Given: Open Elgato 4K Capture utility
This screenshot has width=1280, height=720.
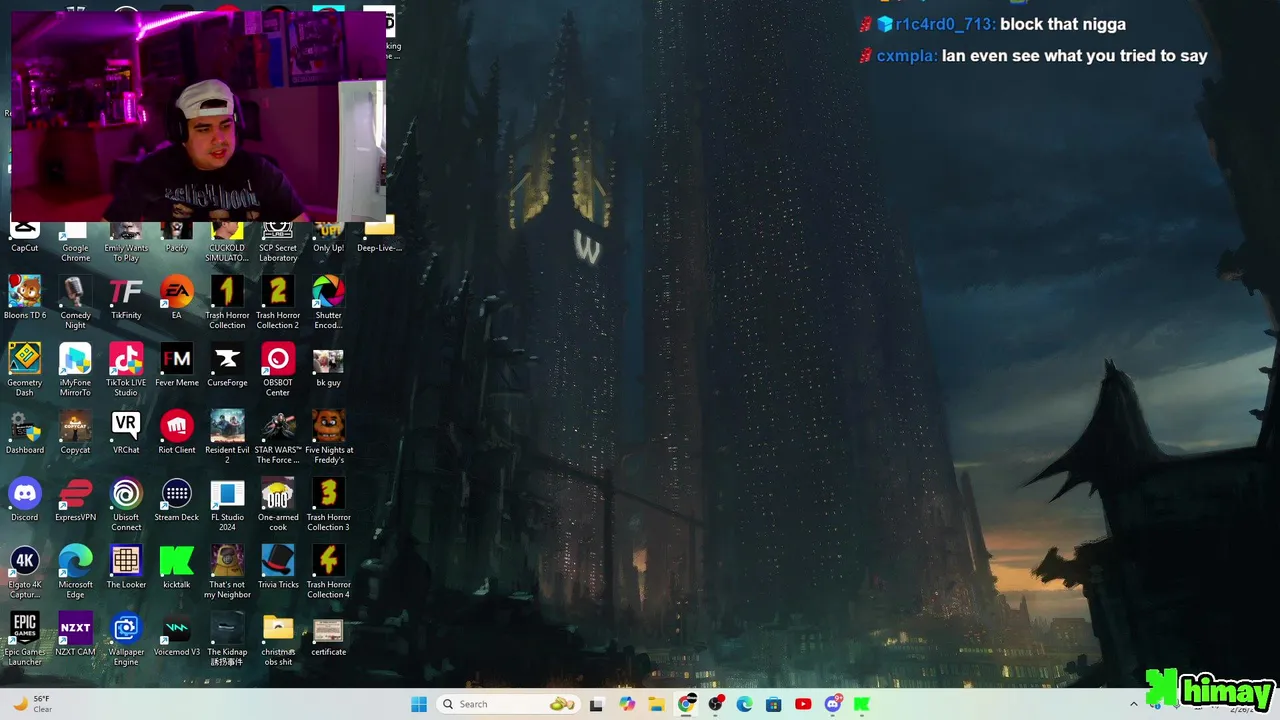Looking at the screenshot, I should click(25, 571).
